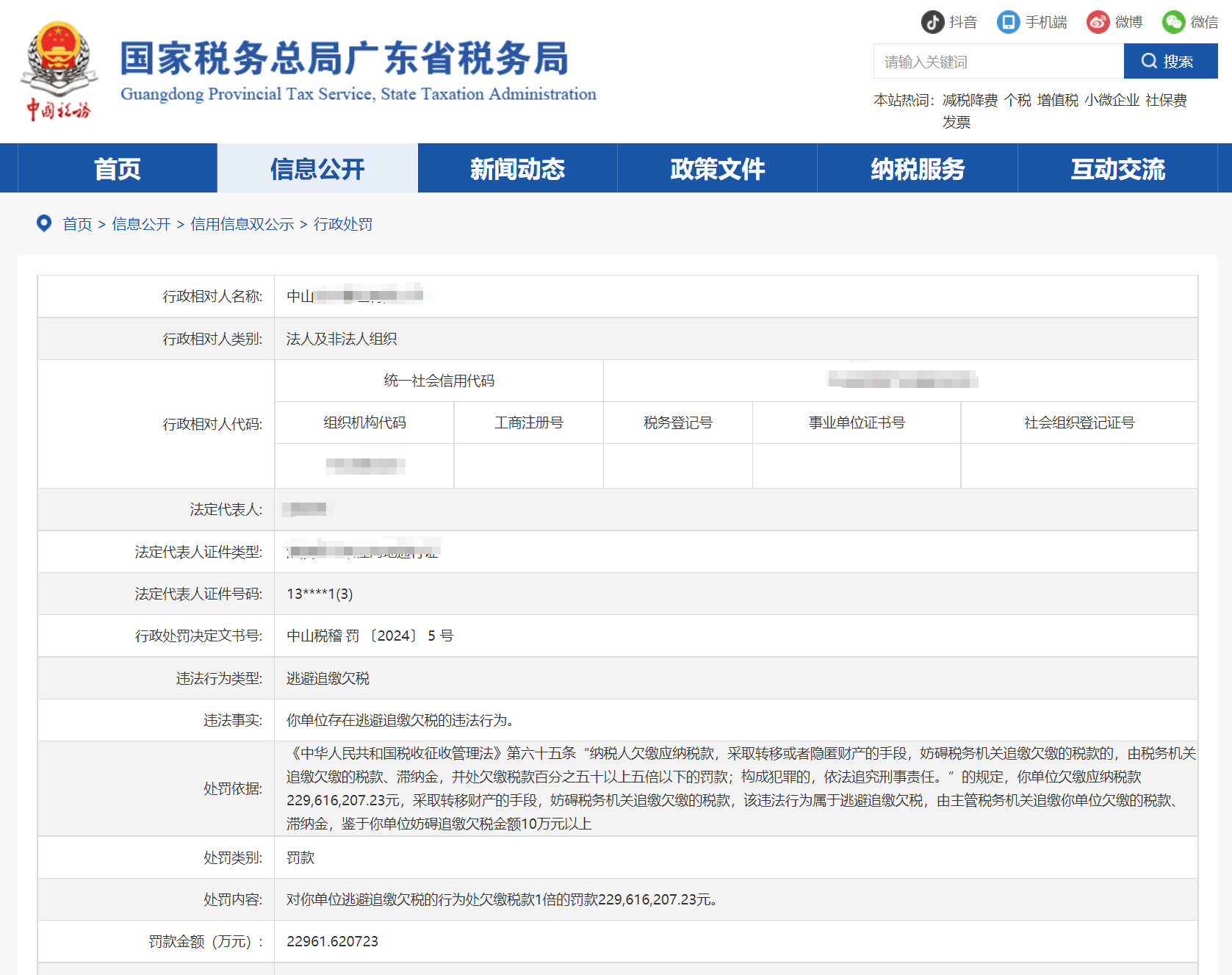Focus the keyword search input field
The width and height of the screenshot is (1232, 975).
click(x=998, y=61)
